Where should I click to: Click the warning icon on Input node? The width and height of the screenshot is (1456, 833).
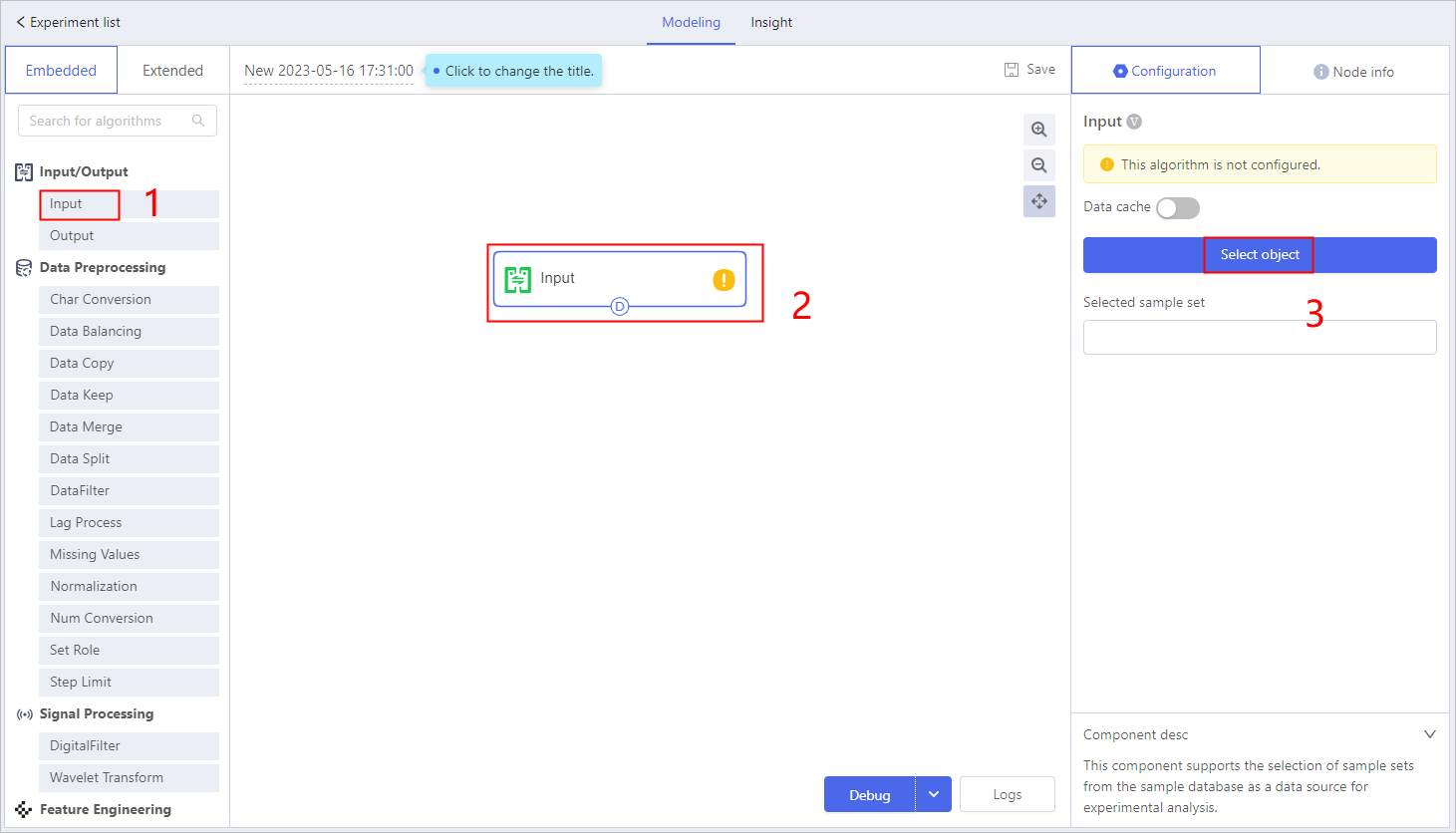tap(724, 280)
